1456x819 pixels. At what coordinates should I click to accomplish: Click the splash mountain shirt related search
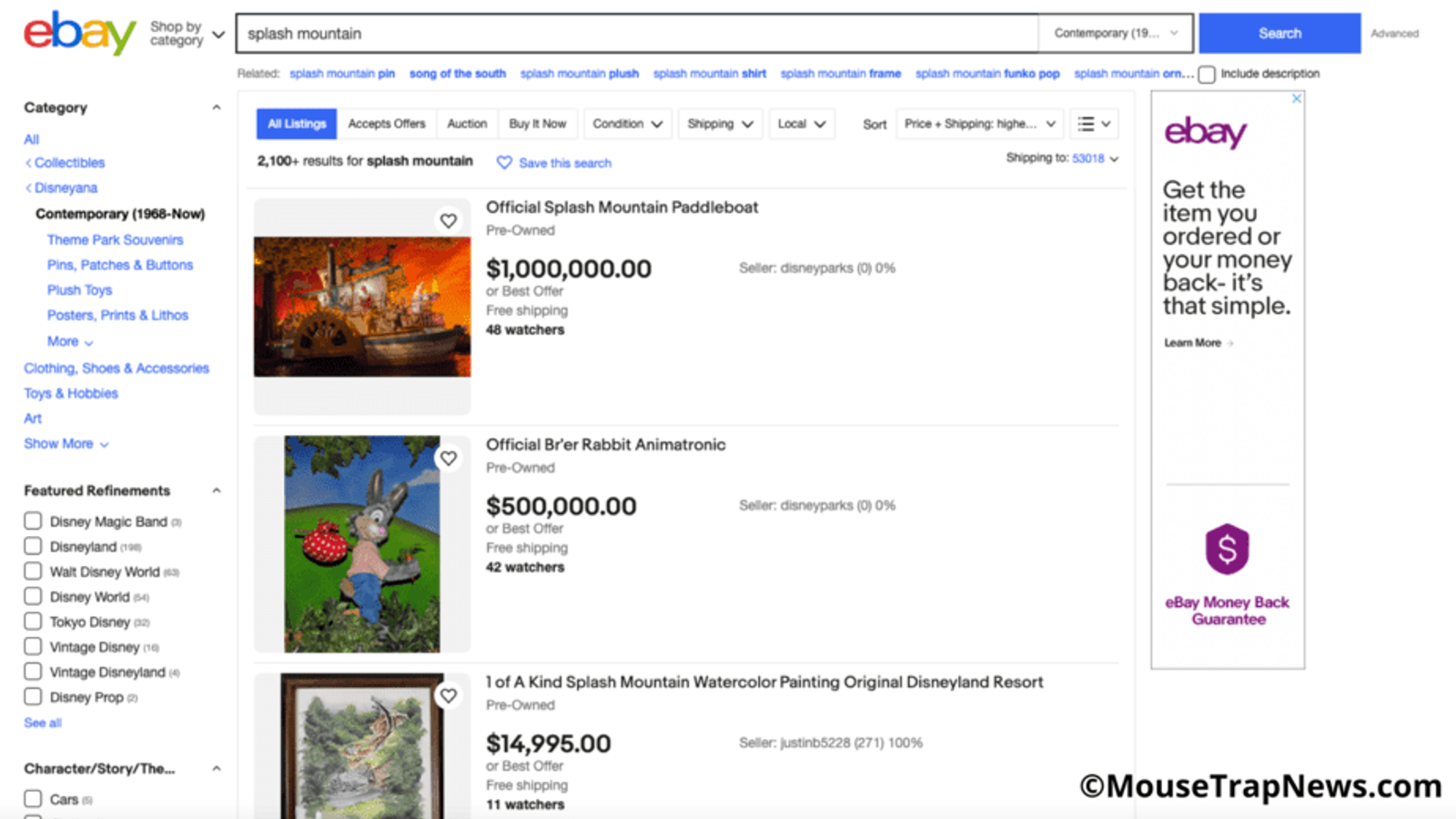(x=710, y=74)
